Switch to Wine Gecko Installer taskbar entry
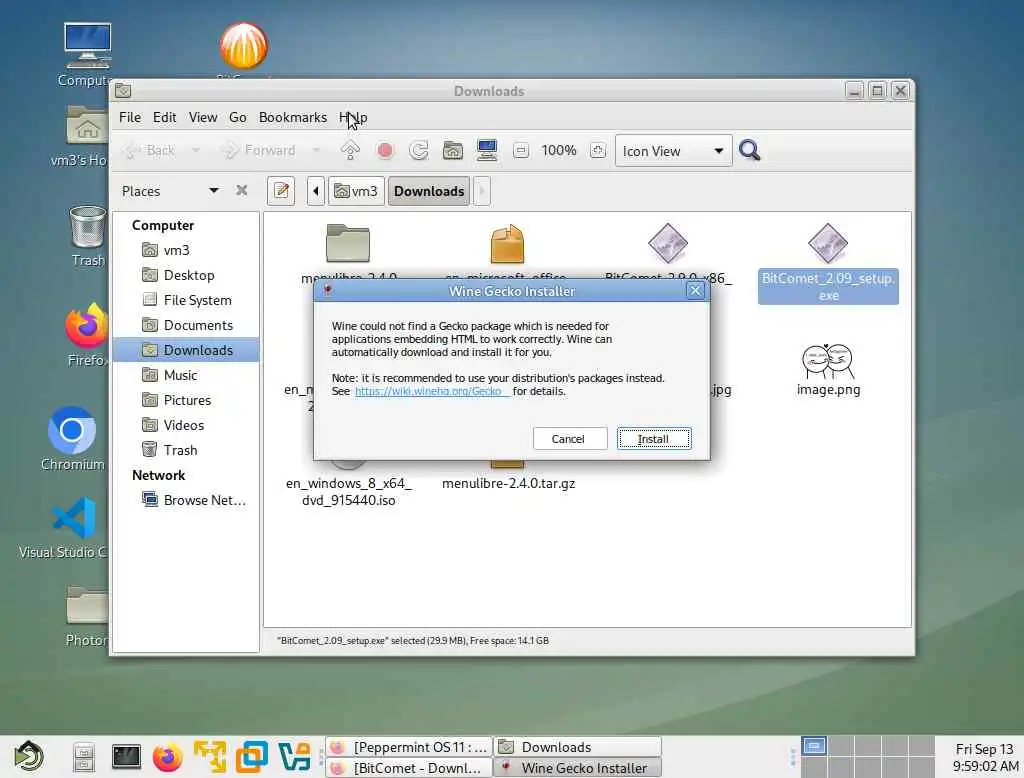The width and height of the screenshot is (1024, 778). coord(577,768)
